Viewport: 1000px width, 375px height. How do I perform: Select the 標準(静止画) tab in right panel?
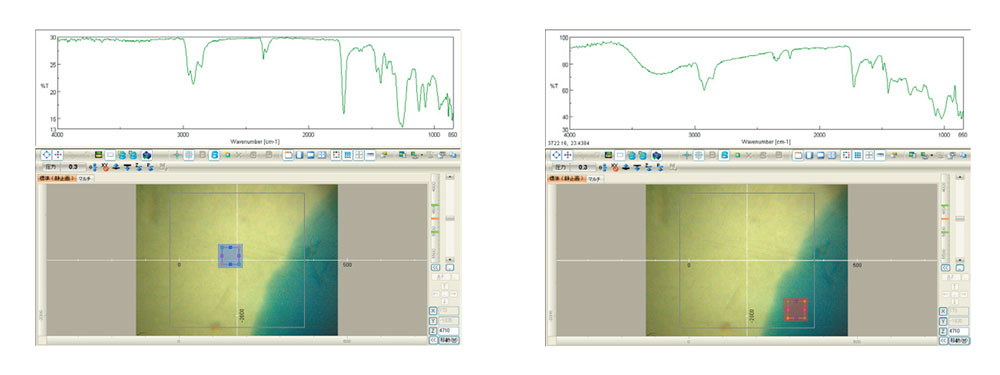coord(566,179)
